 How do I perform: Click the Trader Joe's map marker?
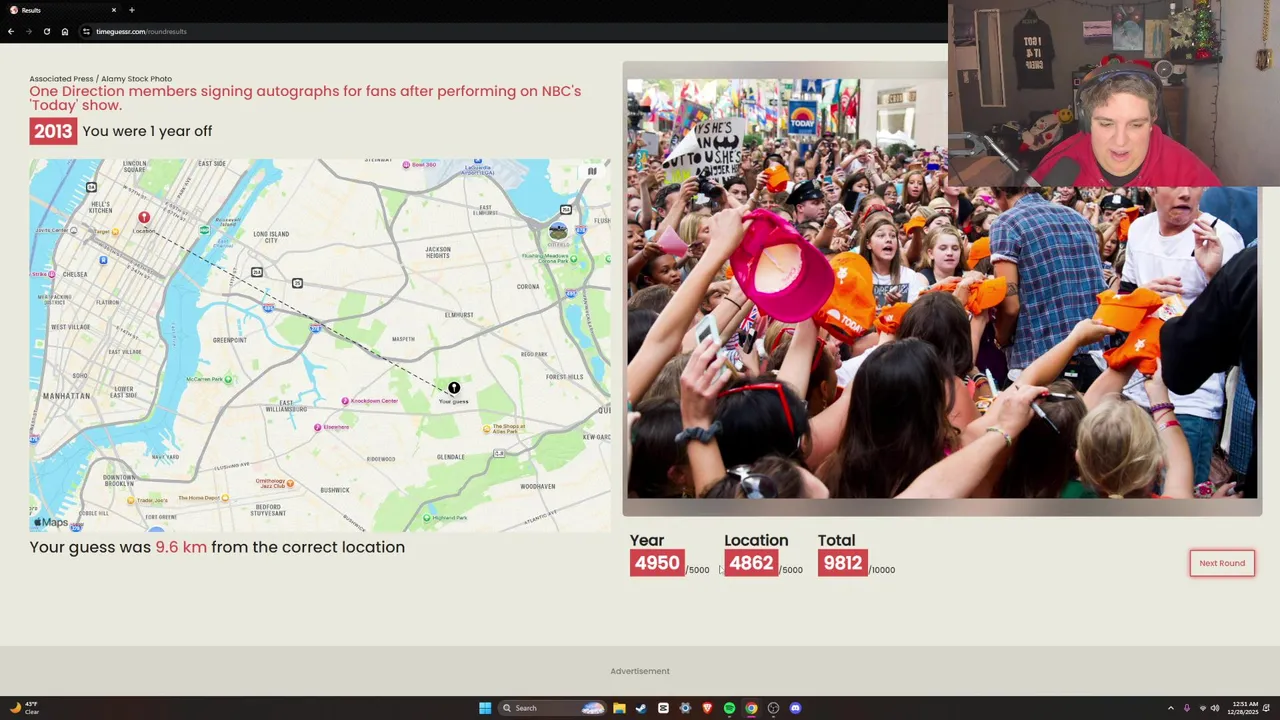[130, 500]
